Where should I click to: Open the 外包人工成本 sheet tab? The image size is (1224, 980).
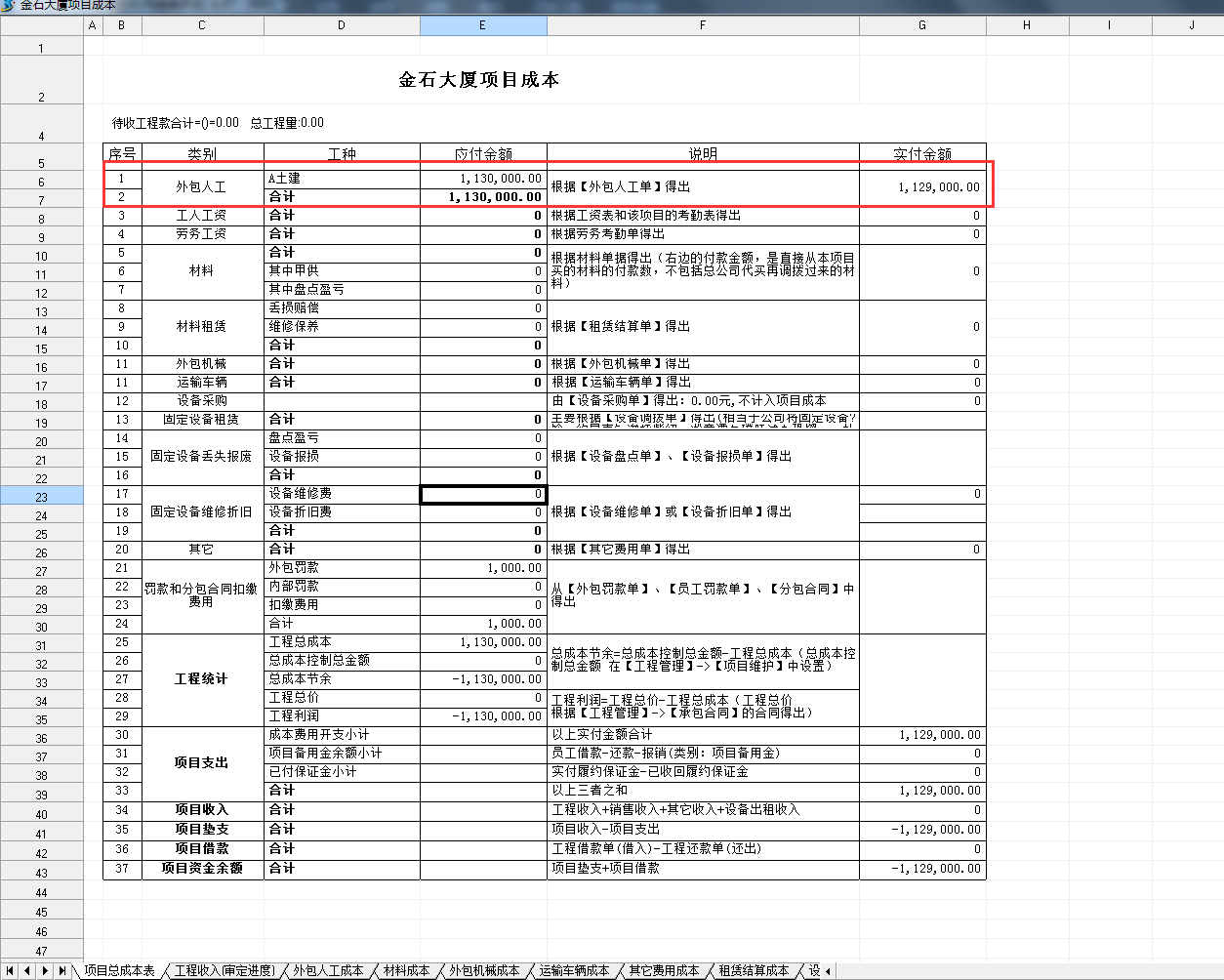(328, 970)
